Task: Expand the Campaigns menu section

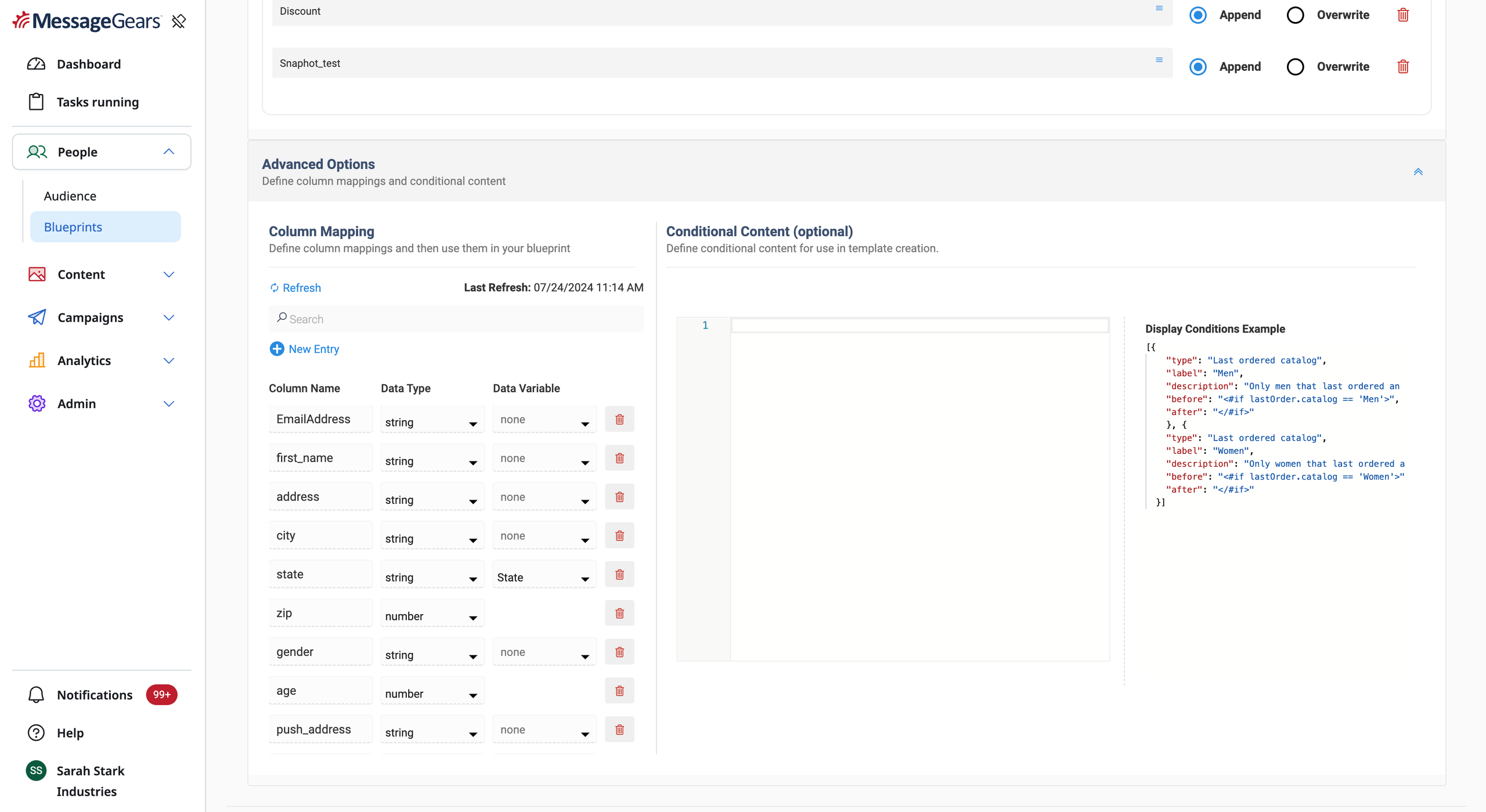Action: pos(168,317)
